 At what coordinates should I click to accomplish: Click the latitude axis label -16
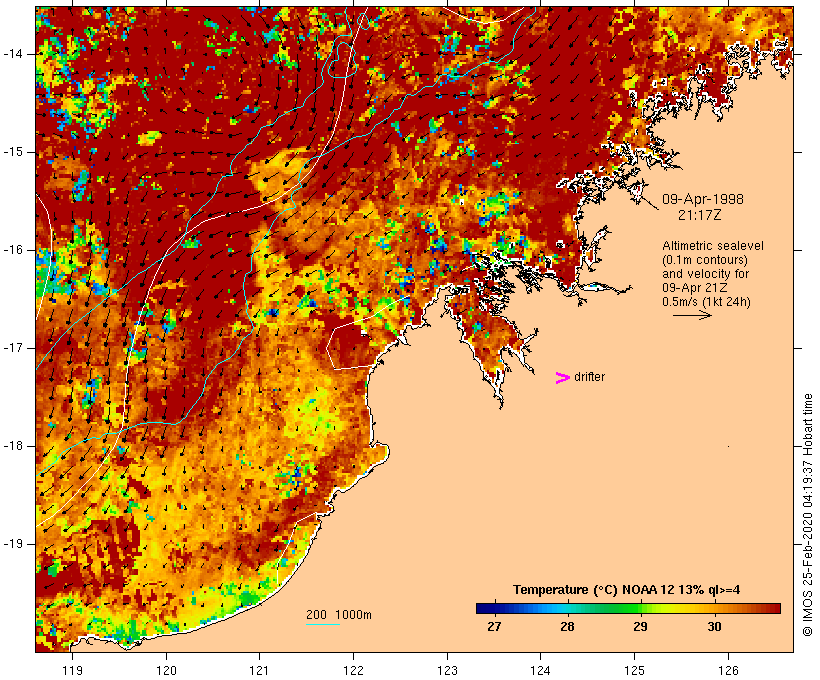click(13, 250)
